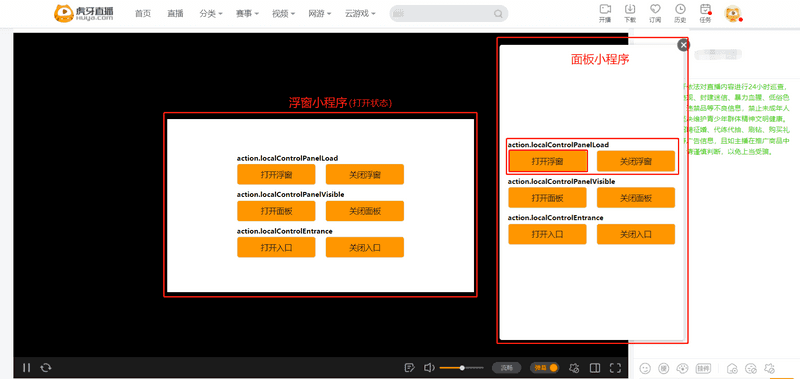Image resolution: width=800 pixels, height=379 pixels.
Task: Click the face-with-check icon in chat bar
Action: click(751, 367)
